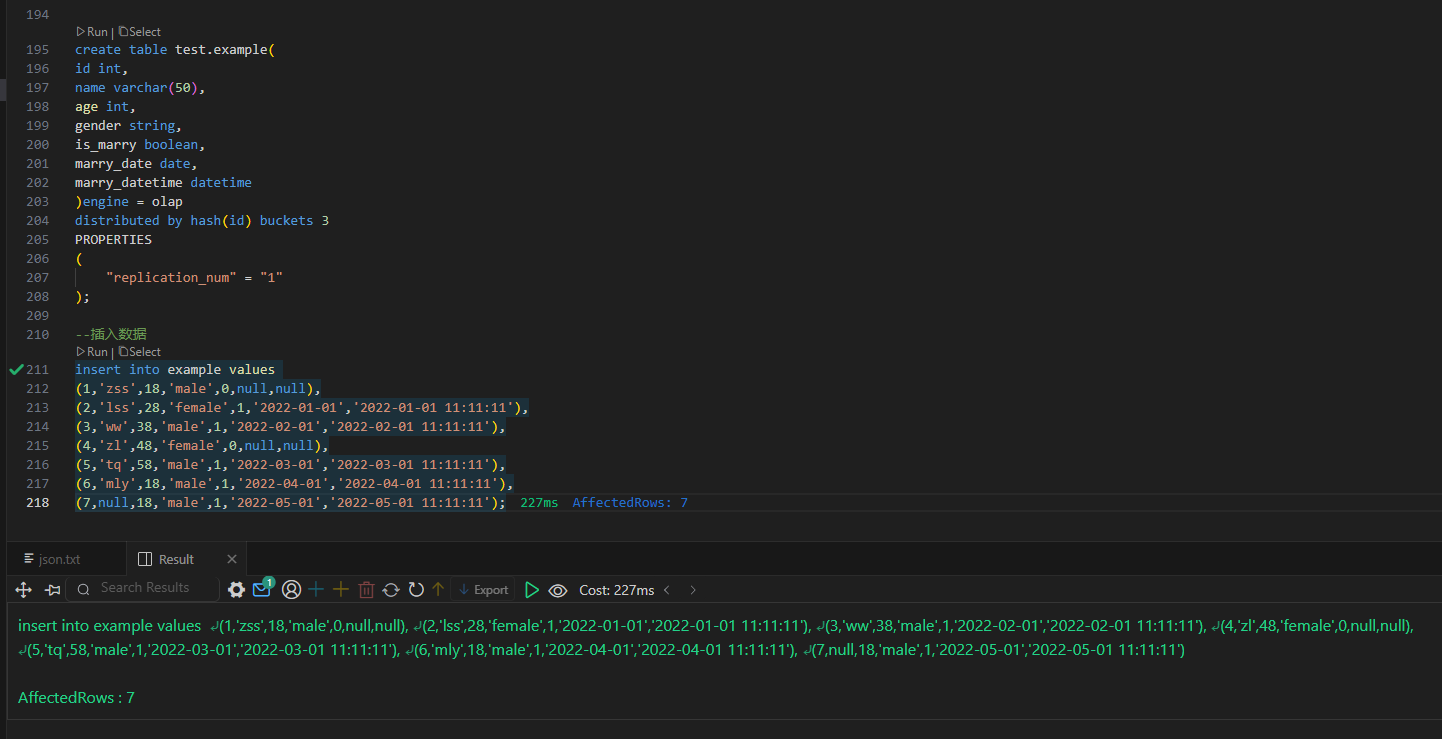Click 'is_marry boolean,' on line 200
This screenshot has height=739, width=1442.
pos(140,145)
